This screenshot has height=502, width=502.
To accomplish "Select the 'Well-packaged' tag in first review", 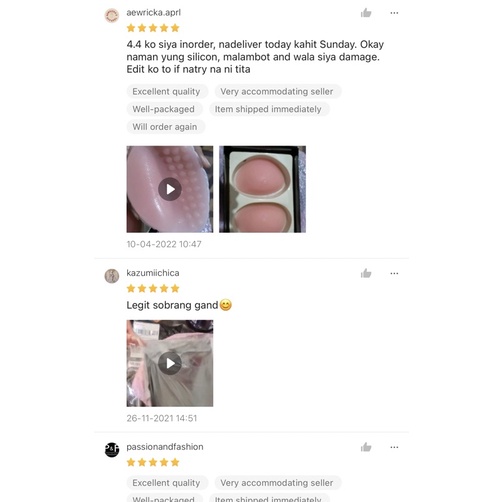I will click(x=164, y=109).
